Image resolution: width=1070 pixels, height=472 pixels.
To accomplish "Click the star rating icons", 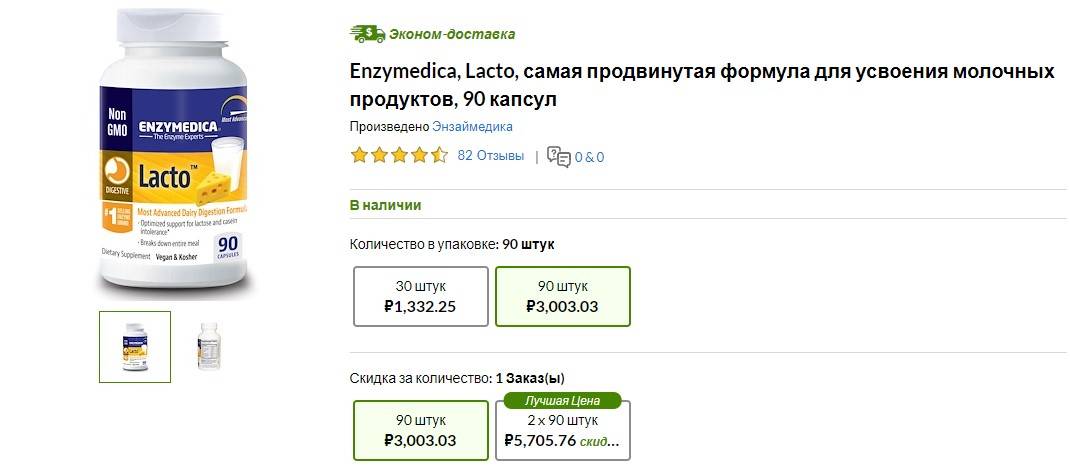I will [x=398, y=156].
